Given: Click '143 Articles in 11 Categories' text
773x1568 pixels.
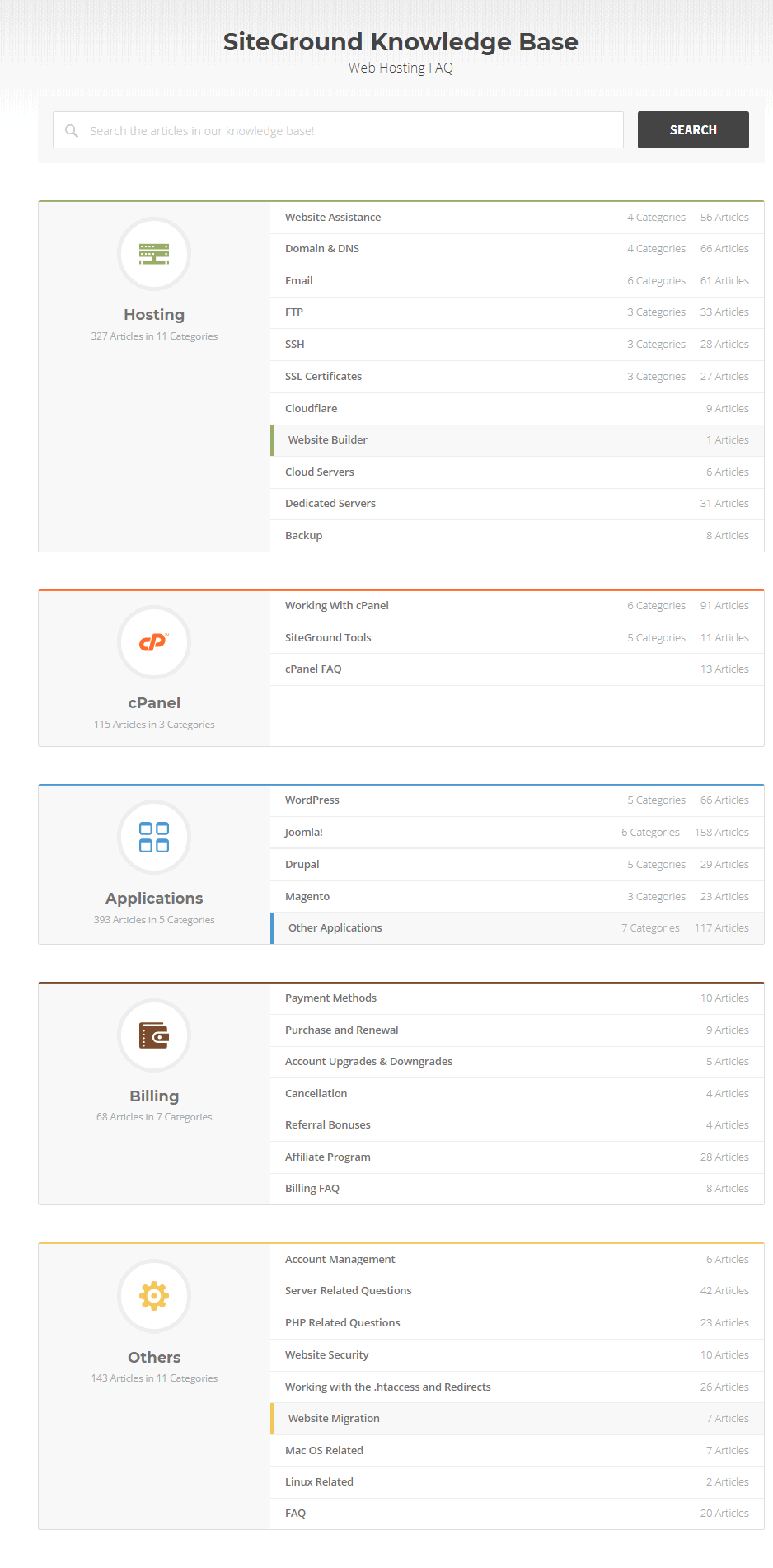Looking at the screenshot, I should pyautogui.click(x=154, y=1378).
